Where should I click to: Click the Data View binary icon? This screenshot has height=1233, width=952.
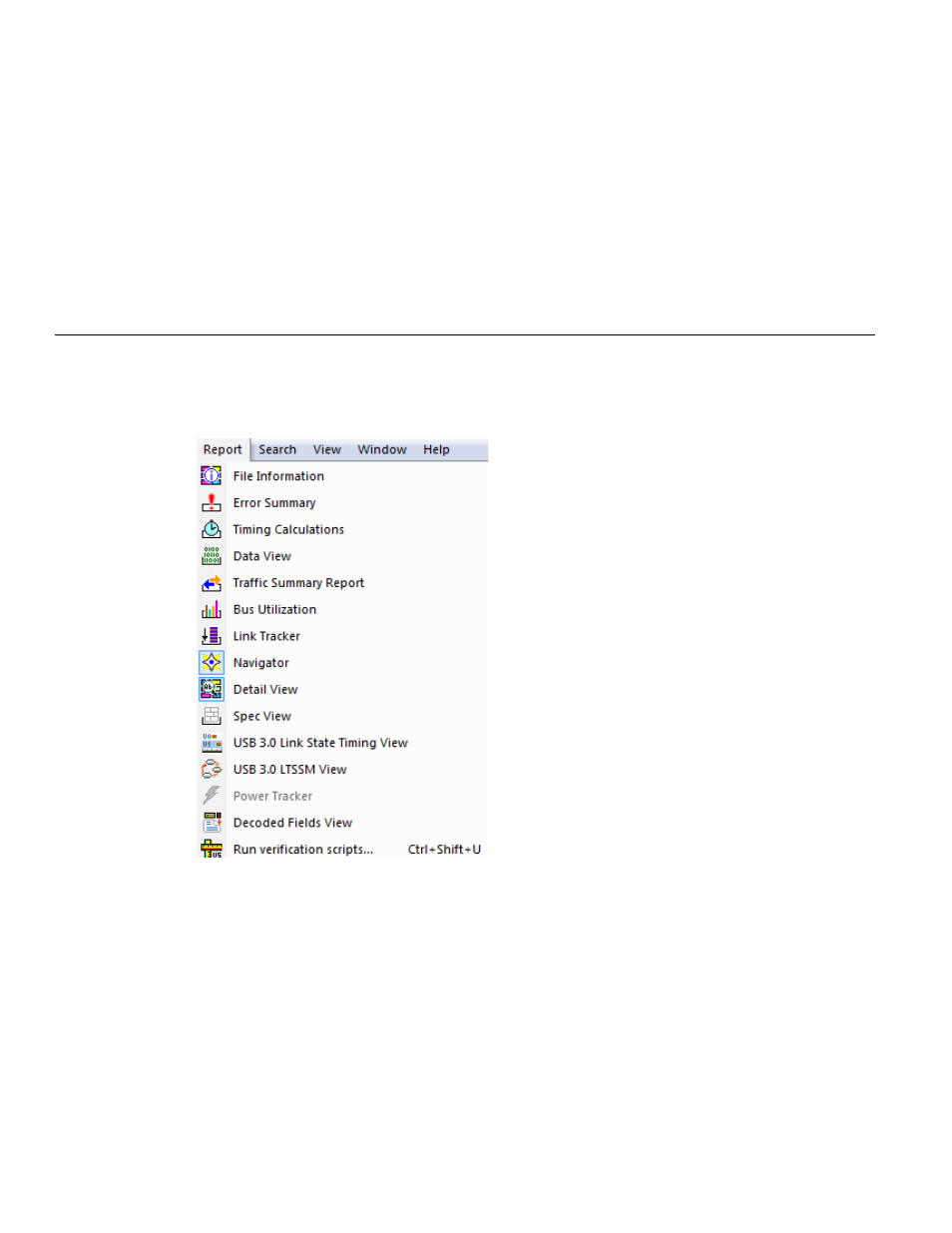pos(212,556)
